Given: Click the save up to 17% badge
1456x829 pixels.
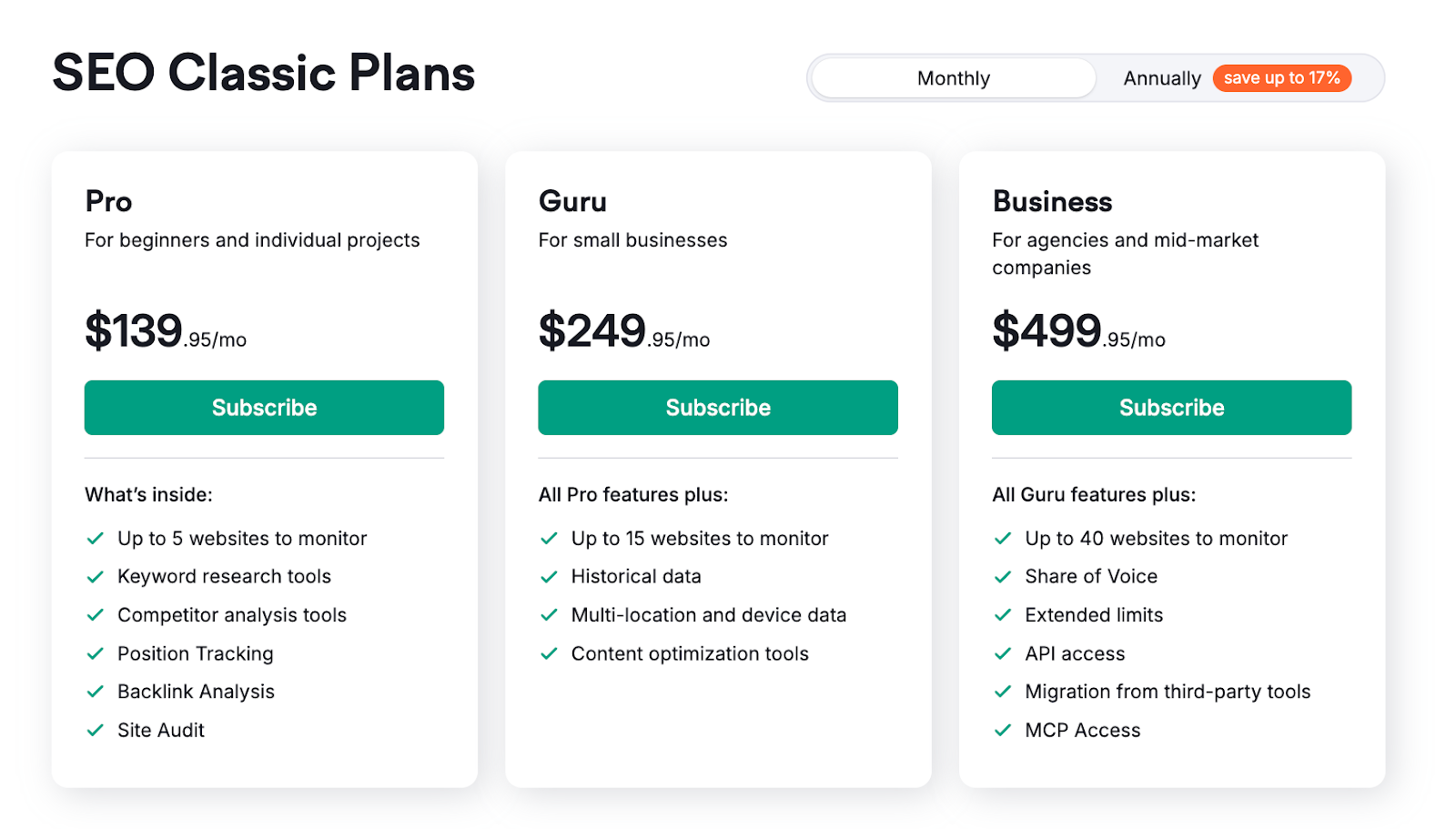Looking at the screenshot, I should pos(1281,78).
